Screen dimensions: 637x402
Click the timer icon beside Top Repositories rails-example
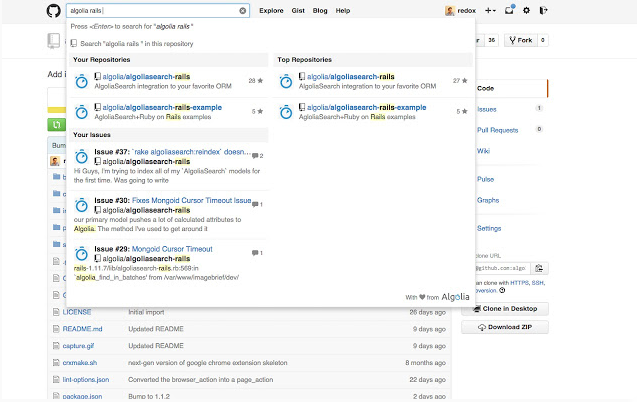[x=286, y=112]
